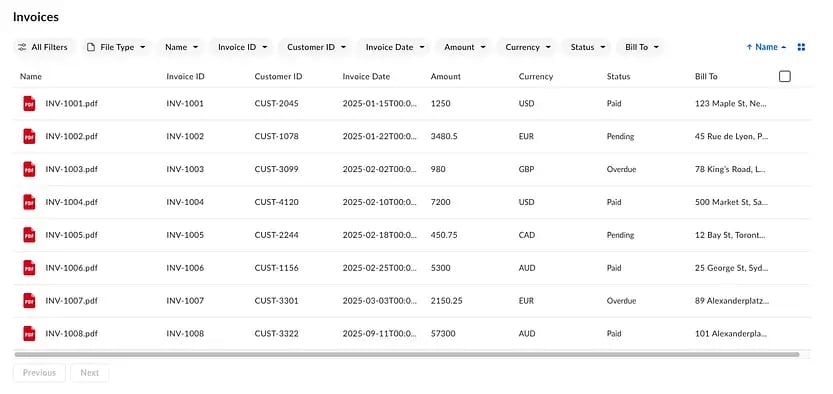This screenshot has width=833, height=394.
Task: Switch to grid view icon
Action: pos(802,47)
